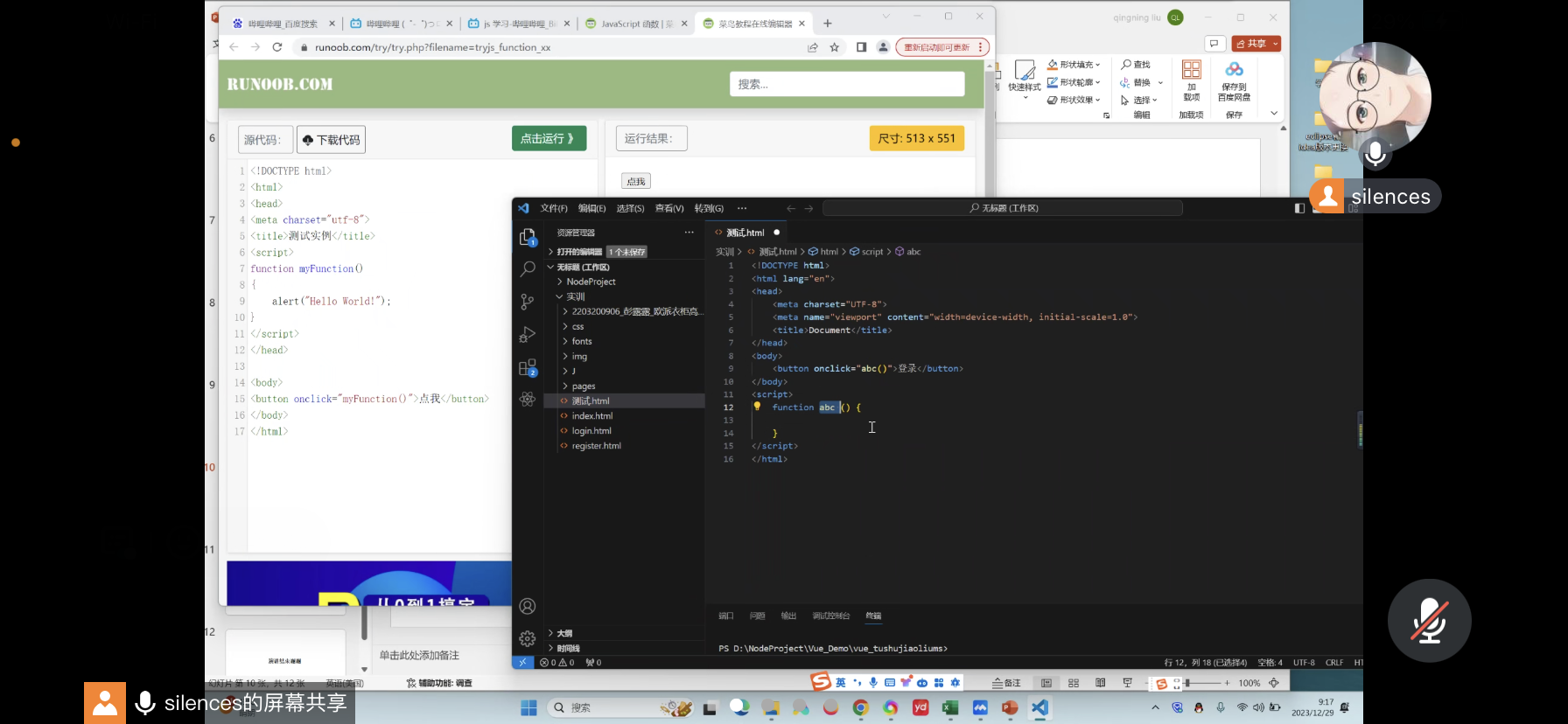Open the Share (共享) dropdown arrow
1568x724 pixels.
[1276, 44]
